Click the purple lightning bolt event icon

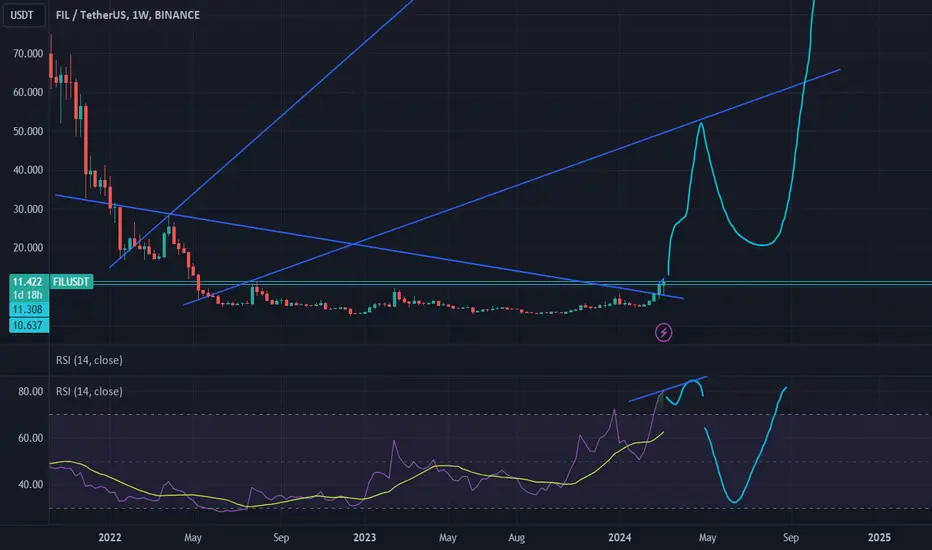663,332
